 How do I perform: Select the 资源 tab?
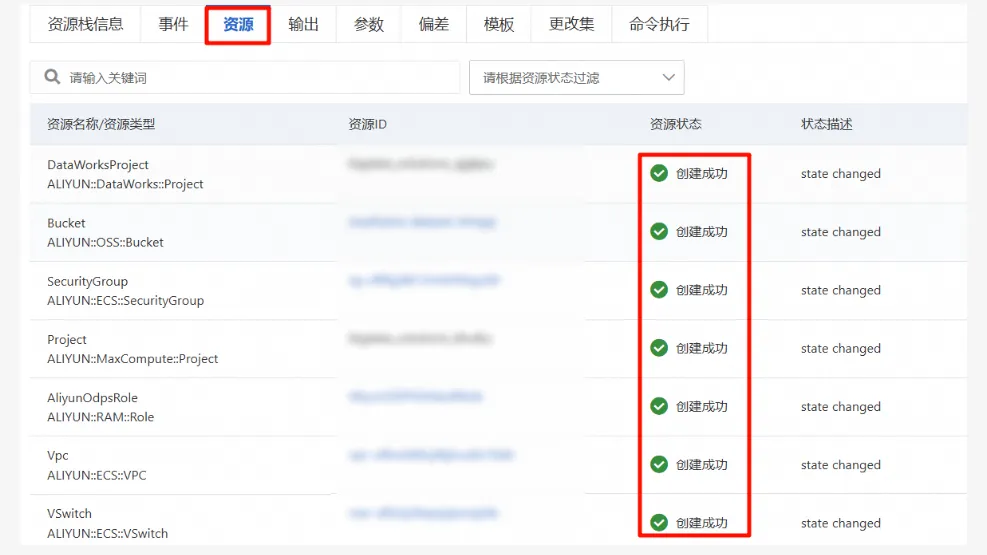tap(238, 25)
